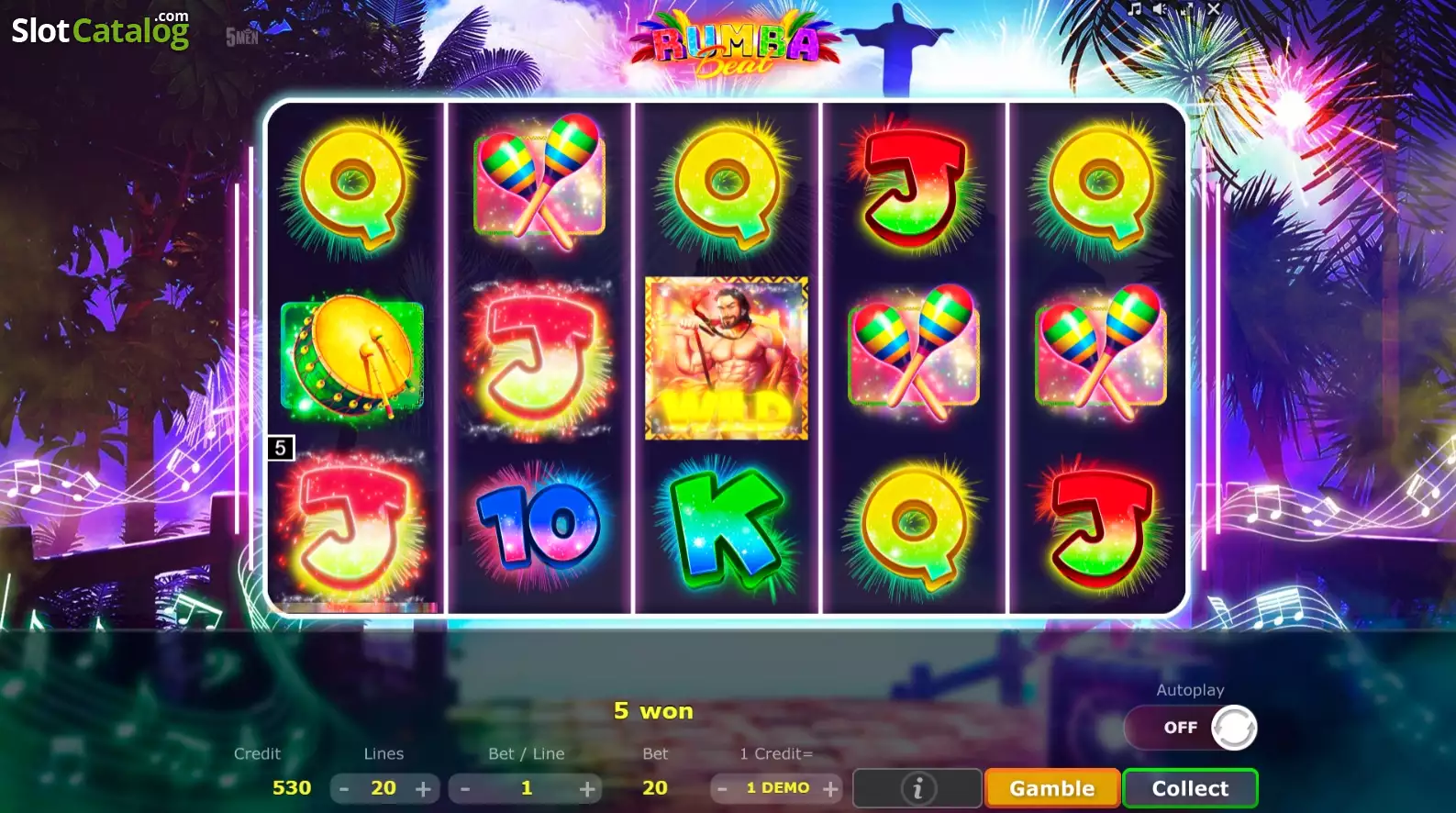This screenshot has width=1456, height=813.
Task: Increase the number of Lines
Action: coord(424,789)
